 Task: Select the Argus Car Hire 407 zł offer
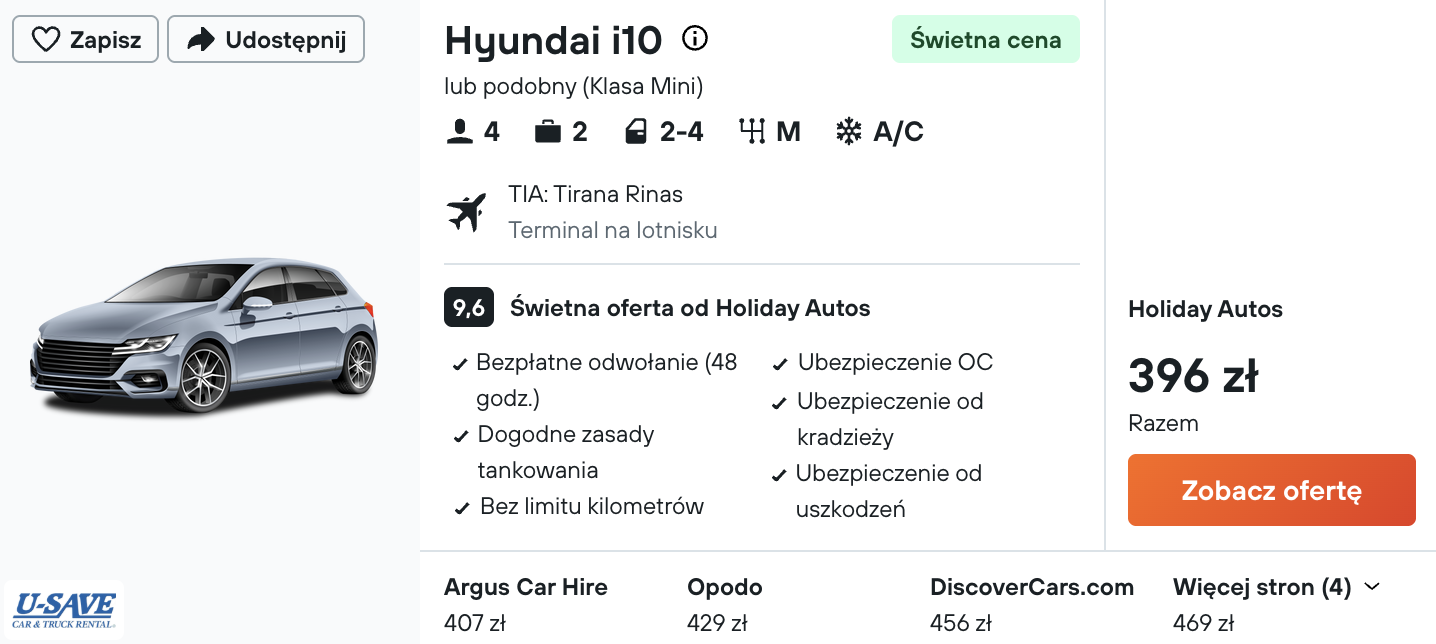526,605
